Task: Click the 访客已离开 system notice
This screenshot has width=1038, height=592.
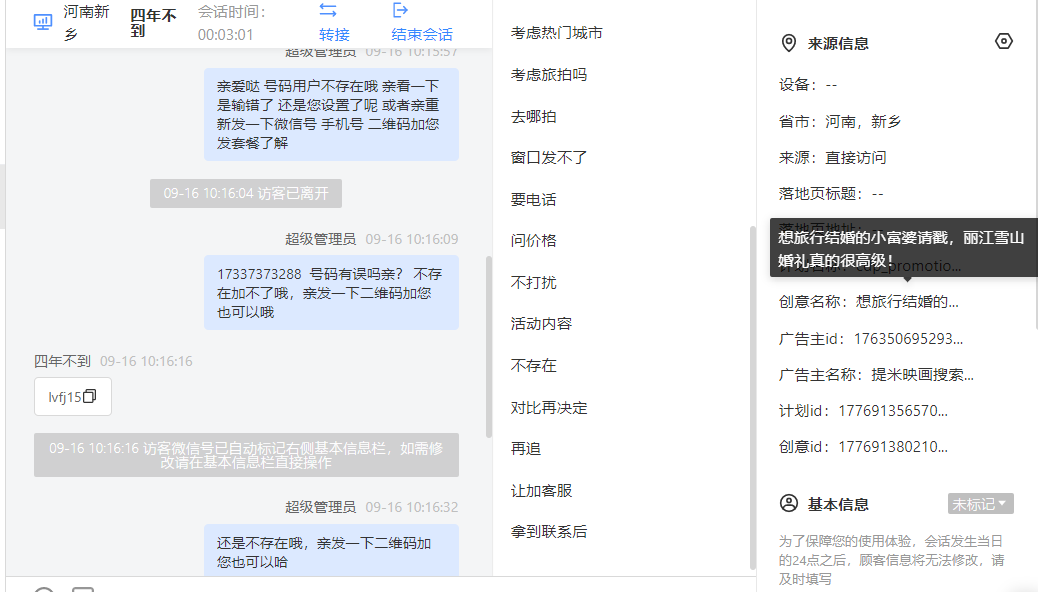Action: (x=246, y=193)
